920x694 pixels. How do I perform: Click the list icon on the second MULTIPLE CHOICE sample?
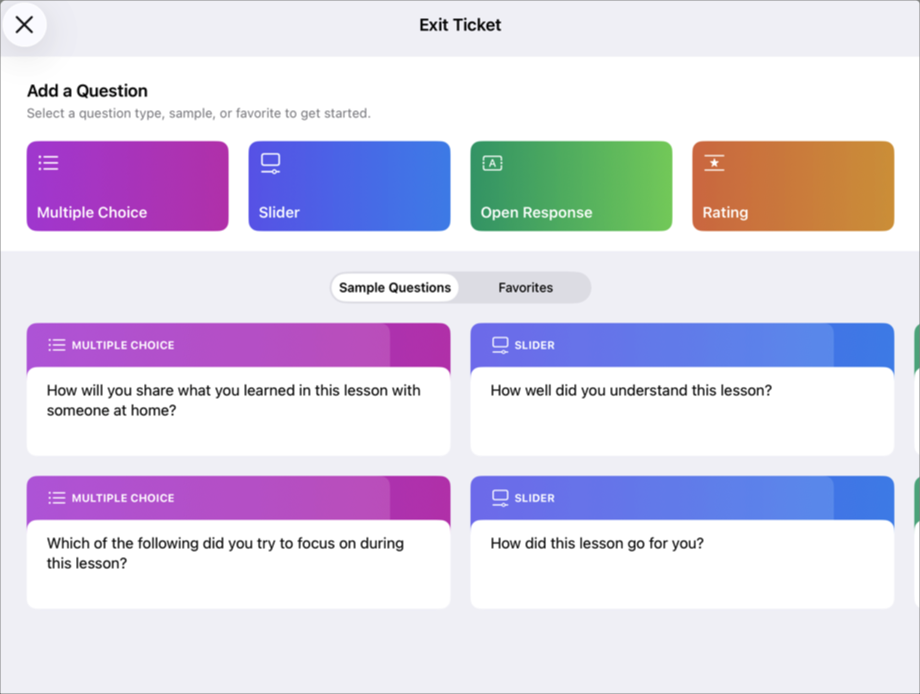point(58,497)
